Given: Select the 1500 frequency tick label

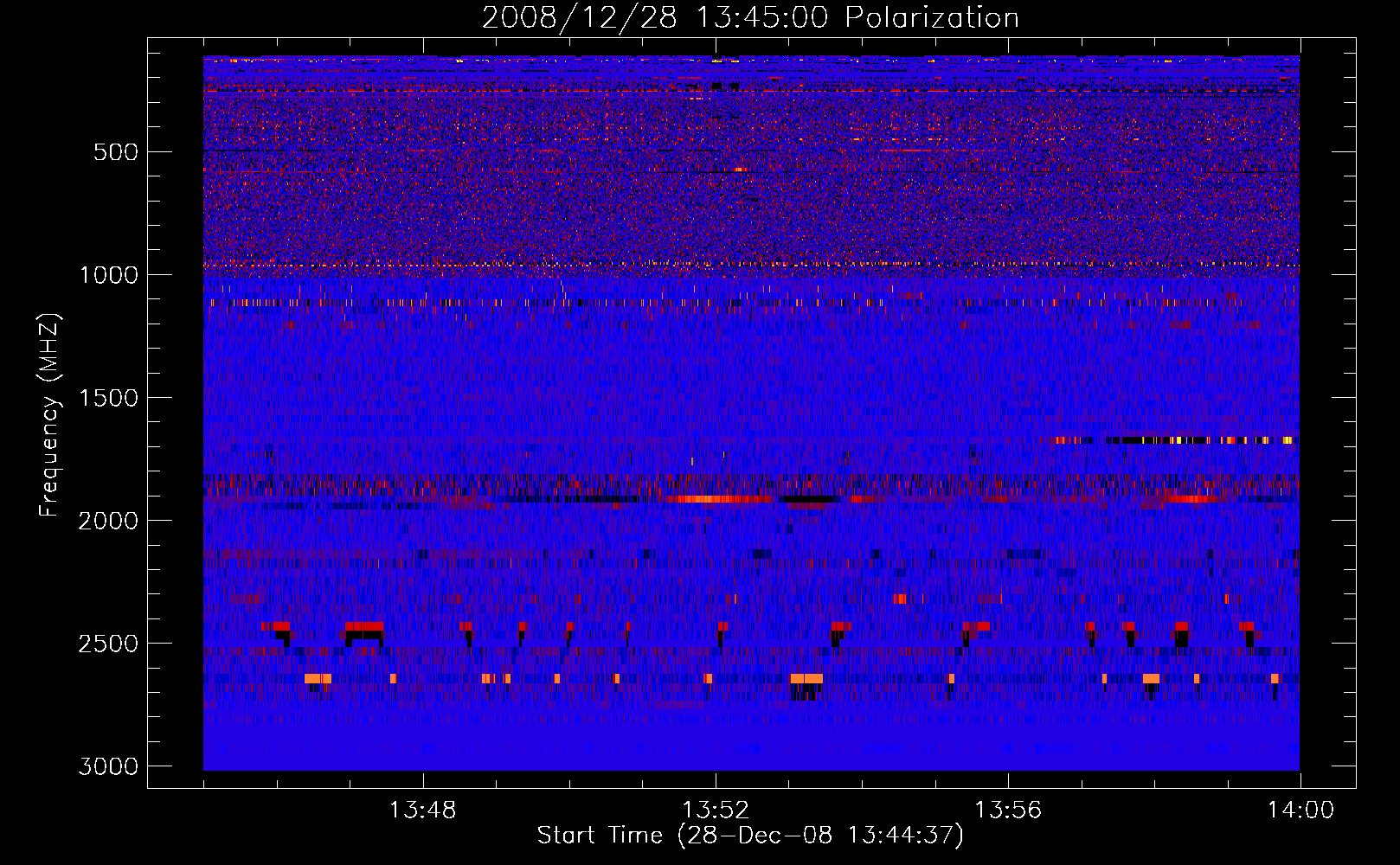Looking at the screenshot, I should pos(108,398).
